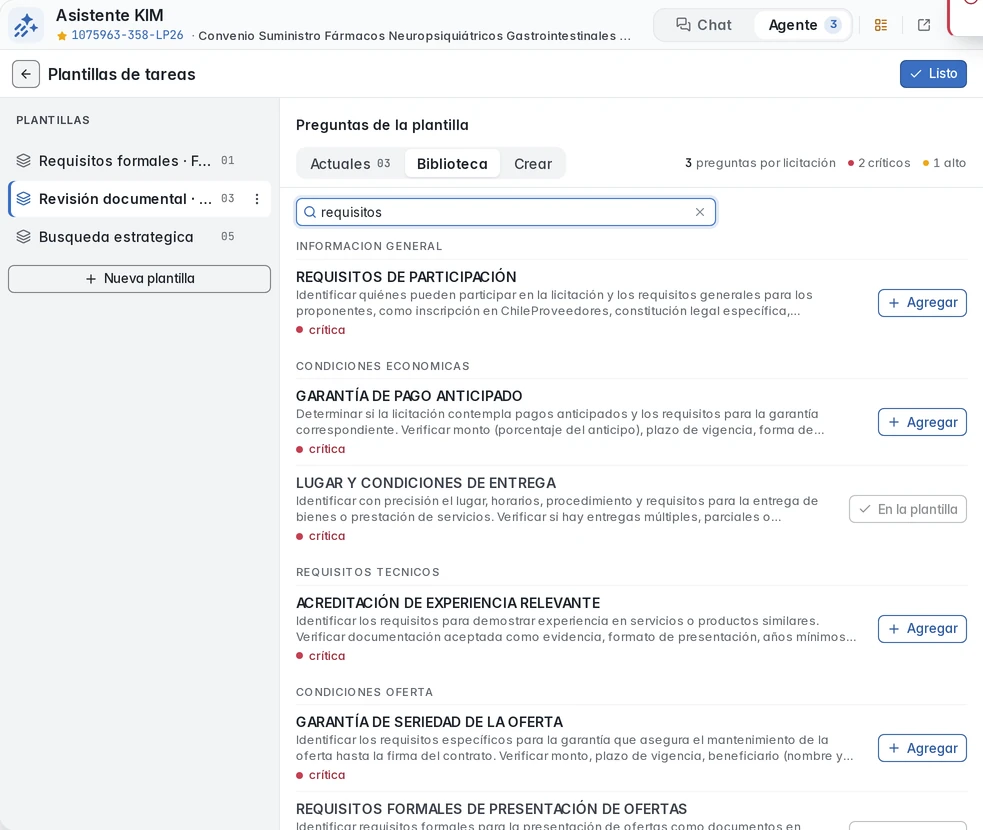This screenshot has height=830, width=983.
Task: Select the Biblioteca tab
Action: (x=452, y=164)
